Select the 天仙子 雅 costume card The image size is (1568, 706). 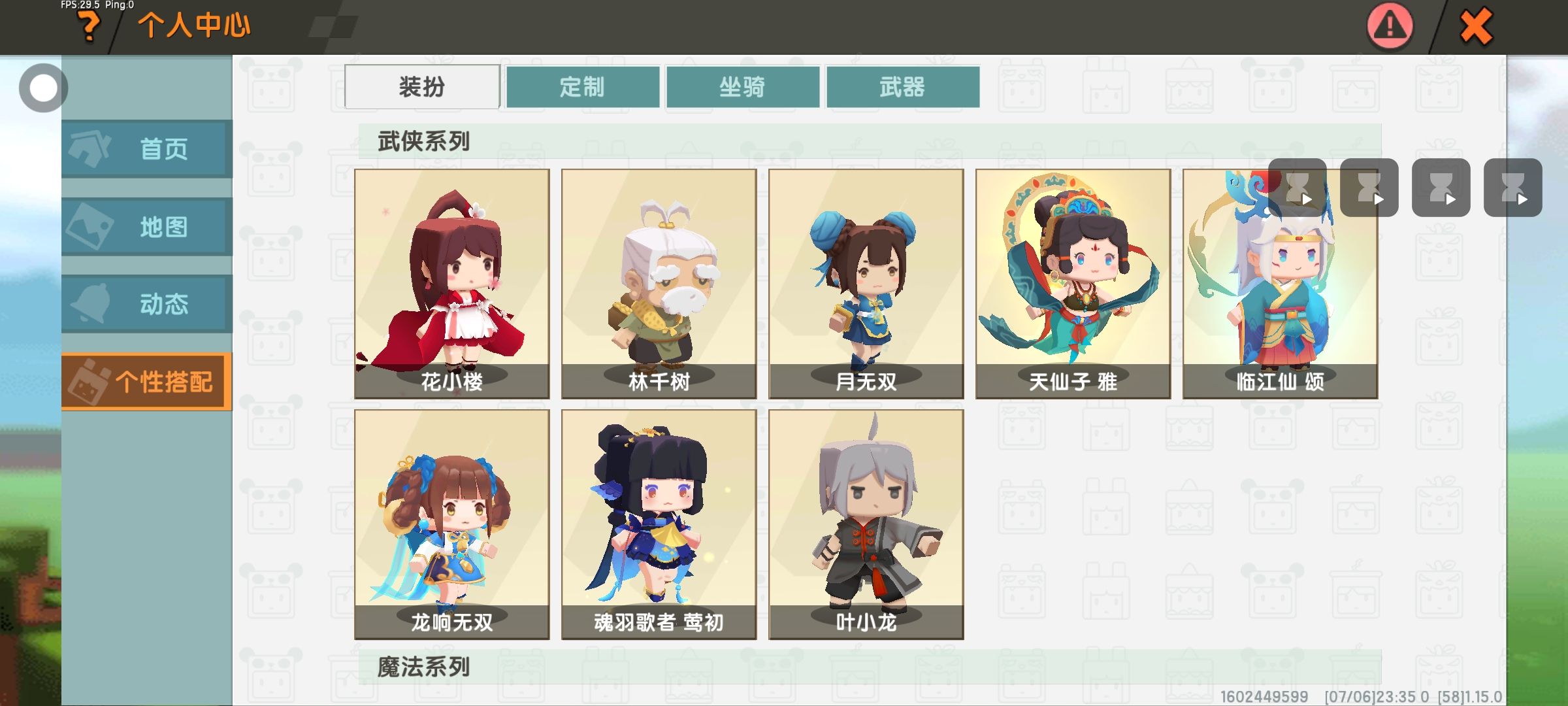coord(1073,284)
